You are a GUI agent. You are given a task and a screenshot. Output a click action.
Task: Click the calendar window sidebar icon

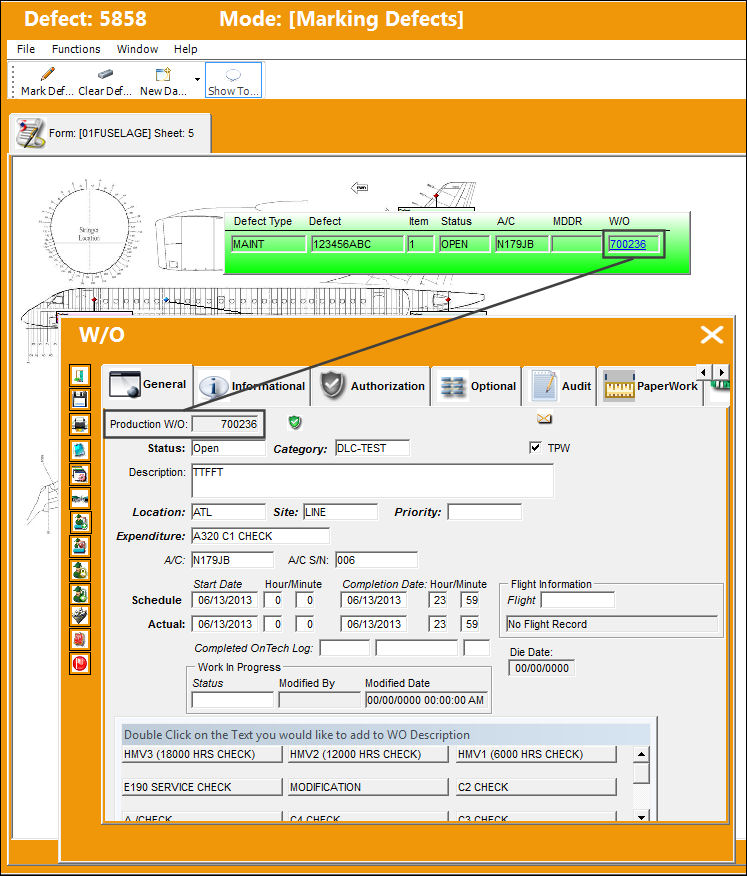click(80, 474)
